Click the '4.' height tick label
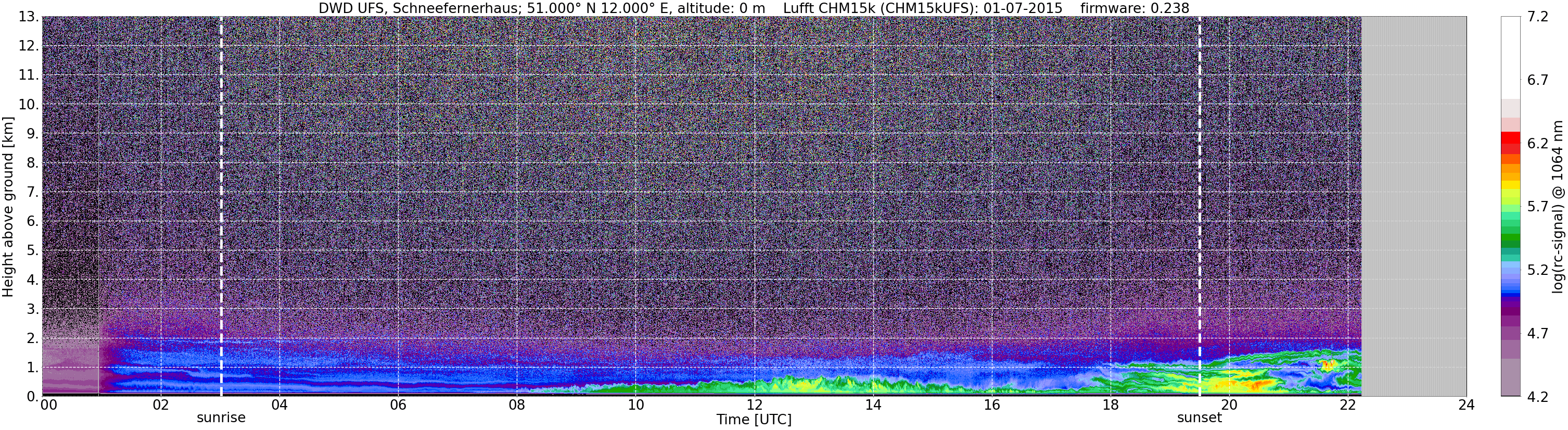This screenshot has width=1568, height=430. tap(32, 280)
